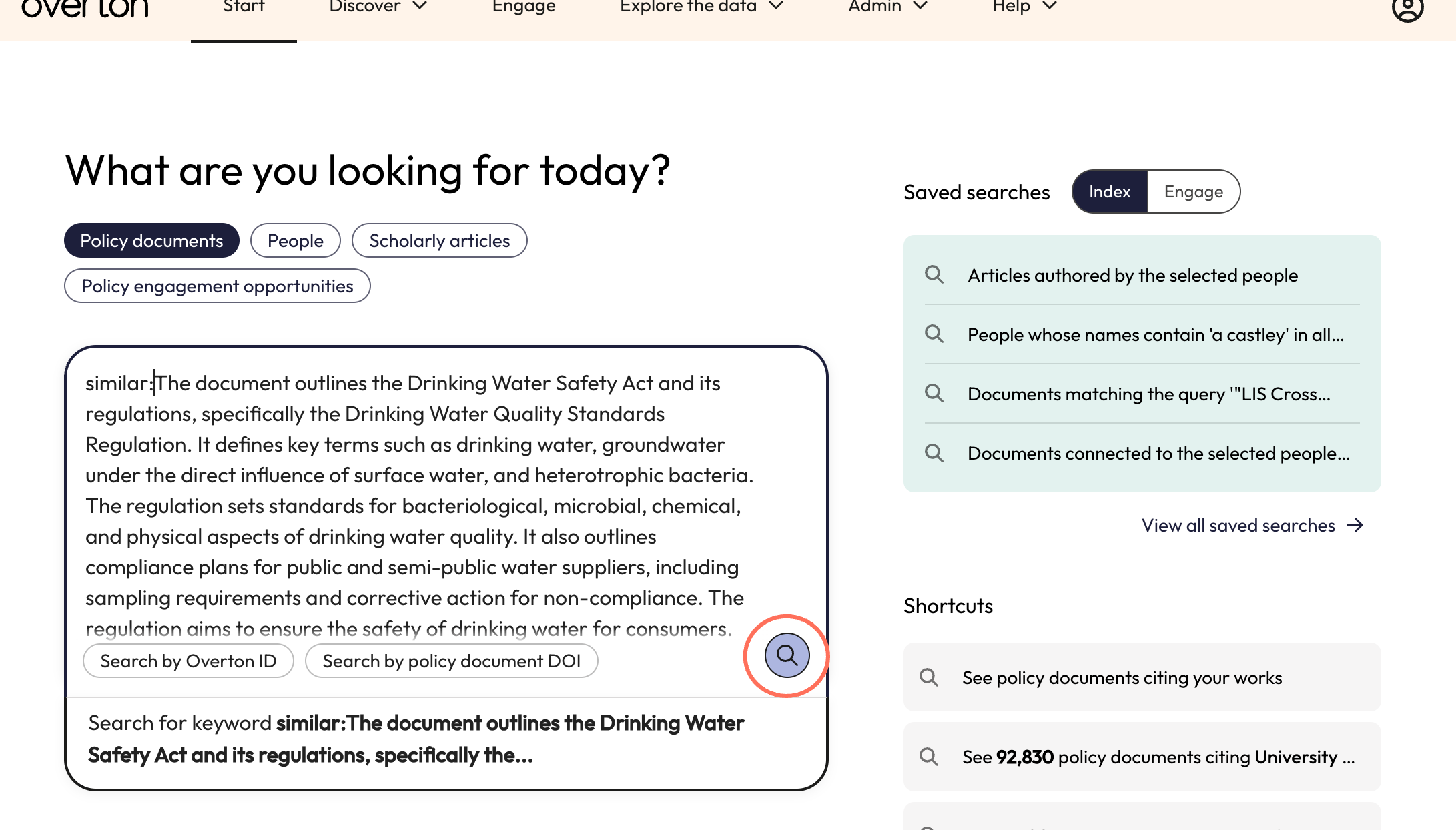The height and width of the screenshot is (830, 1456).
Task: Open the Explore the data menu label
Action: tap(688, 7)
